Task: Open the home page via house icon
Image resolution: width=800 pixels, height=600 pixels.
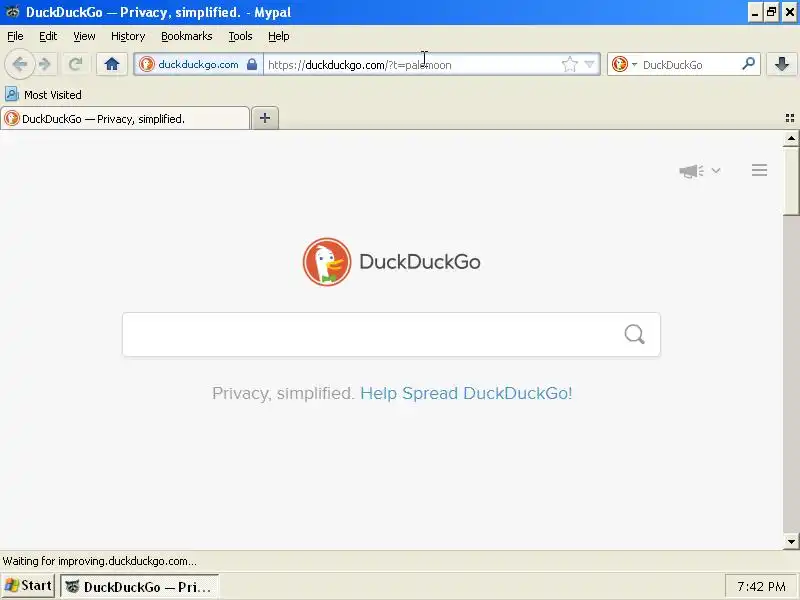Action: 112,64
